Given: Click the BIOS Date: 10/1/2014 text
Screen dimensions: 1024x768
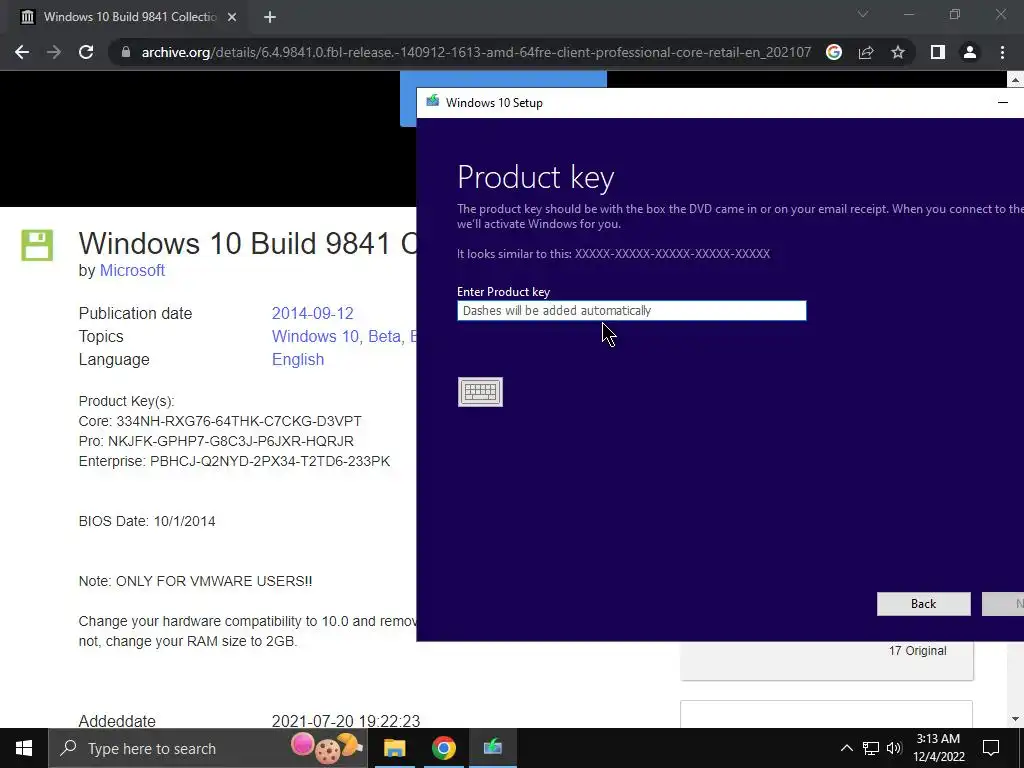Looking at the screenshot, I should tap(147, 521).
